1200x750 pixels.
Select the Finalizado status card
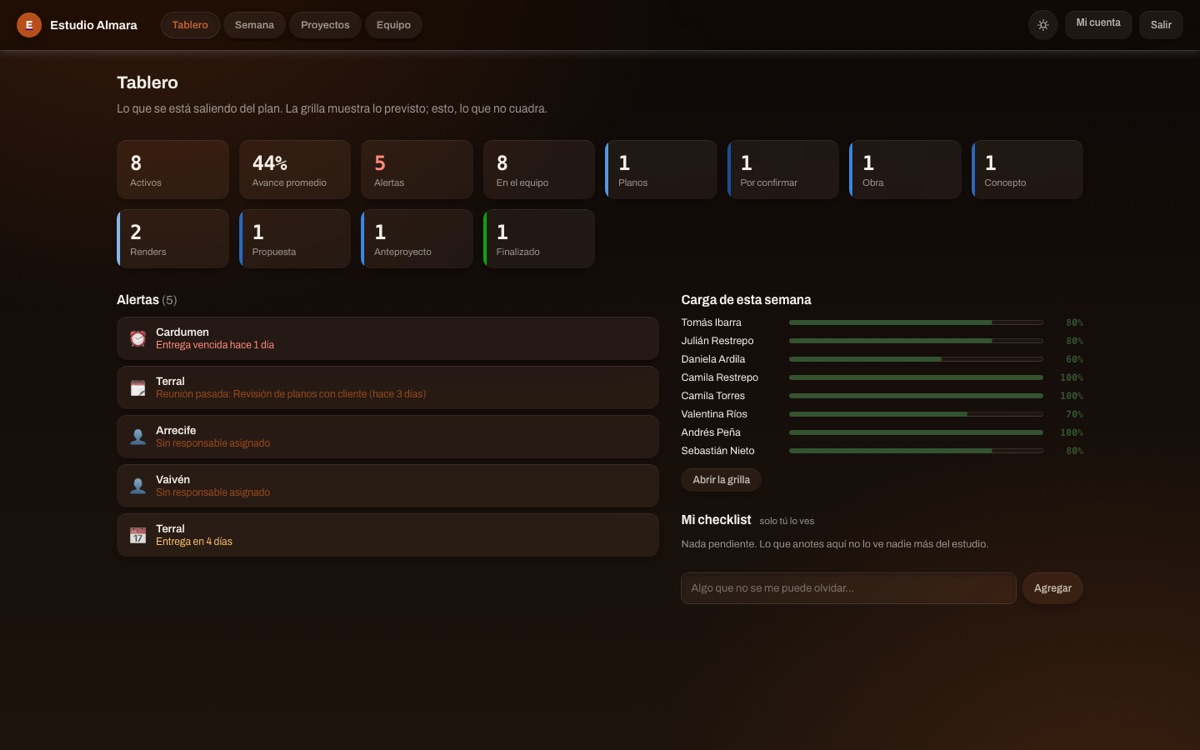tap(539, 239)
